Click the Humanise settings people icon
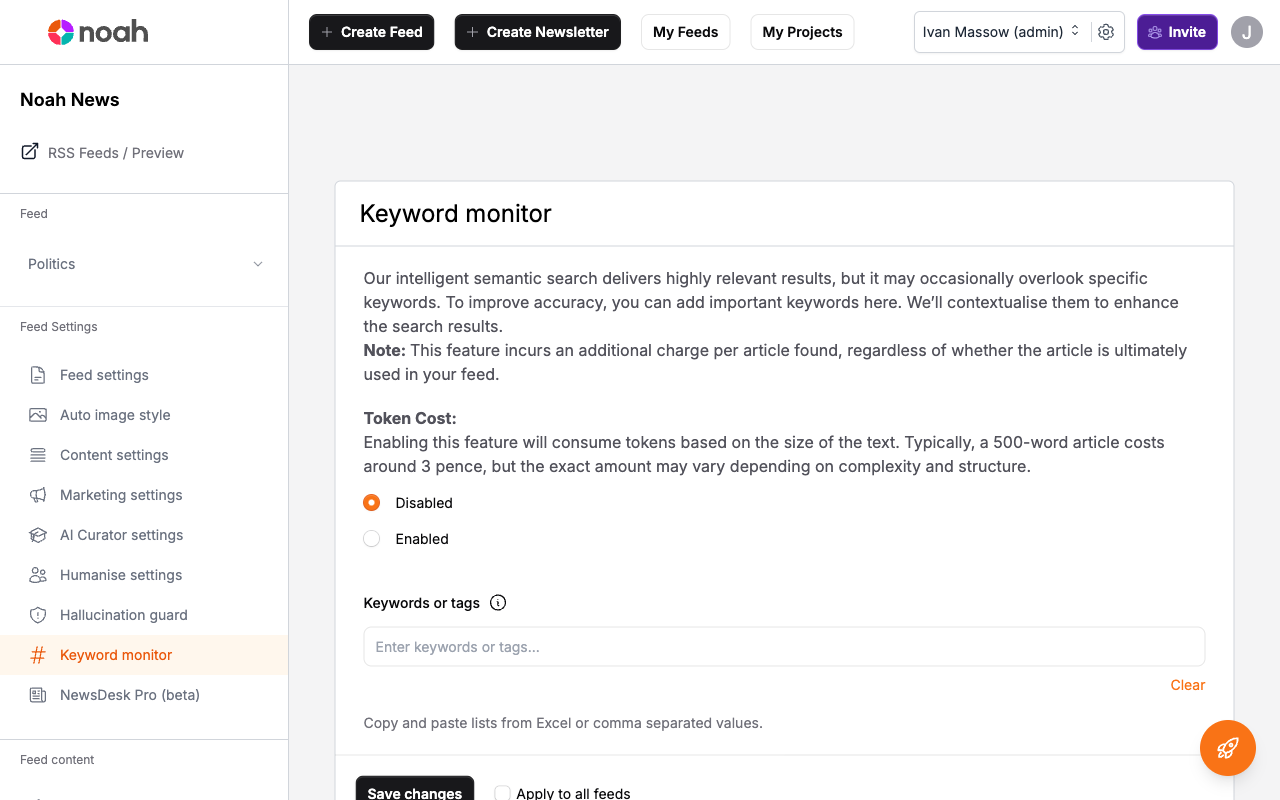 point(37,575)
